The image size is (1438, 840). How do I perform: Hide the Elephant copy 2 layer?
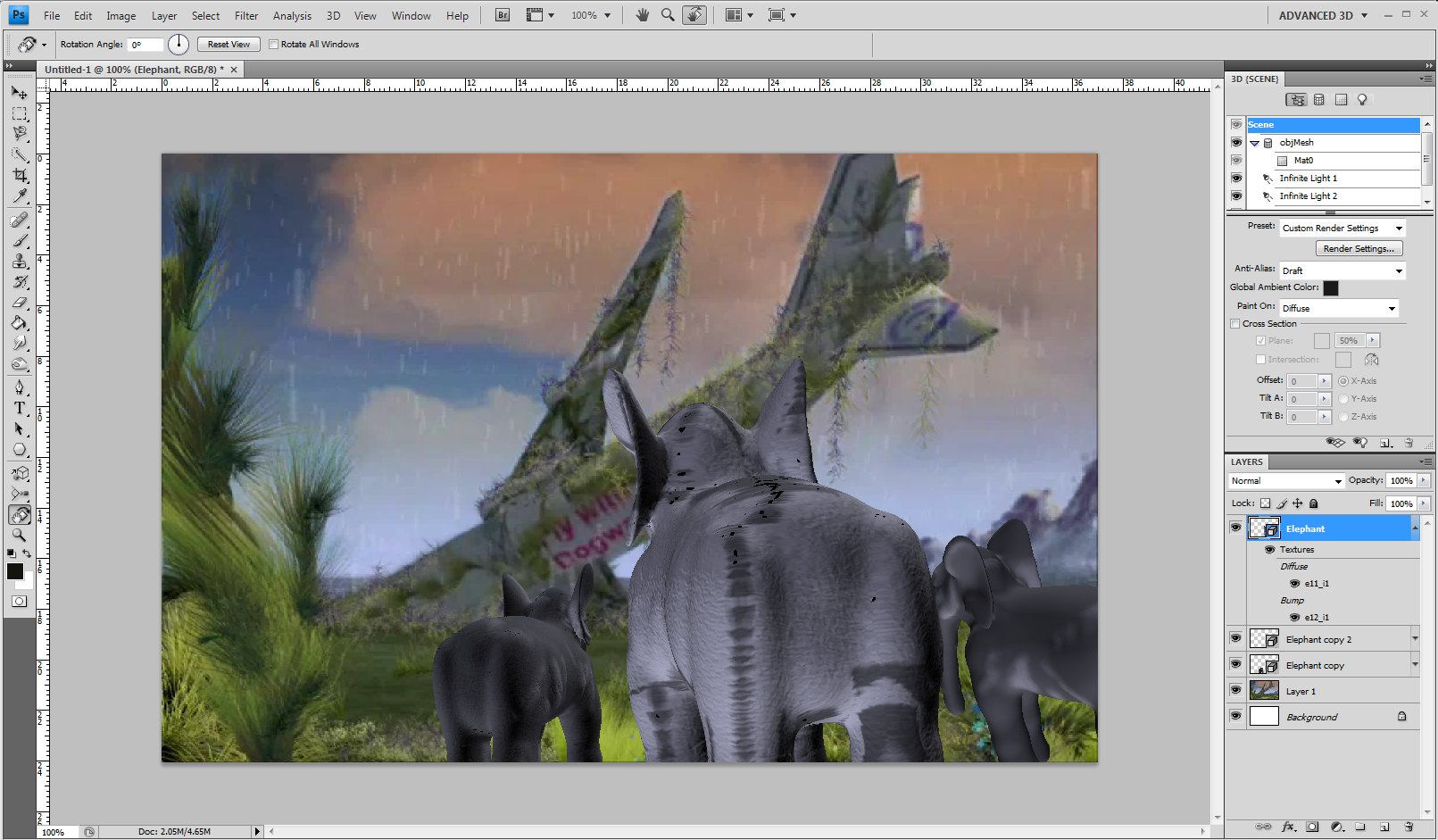tap(1236, 639)
